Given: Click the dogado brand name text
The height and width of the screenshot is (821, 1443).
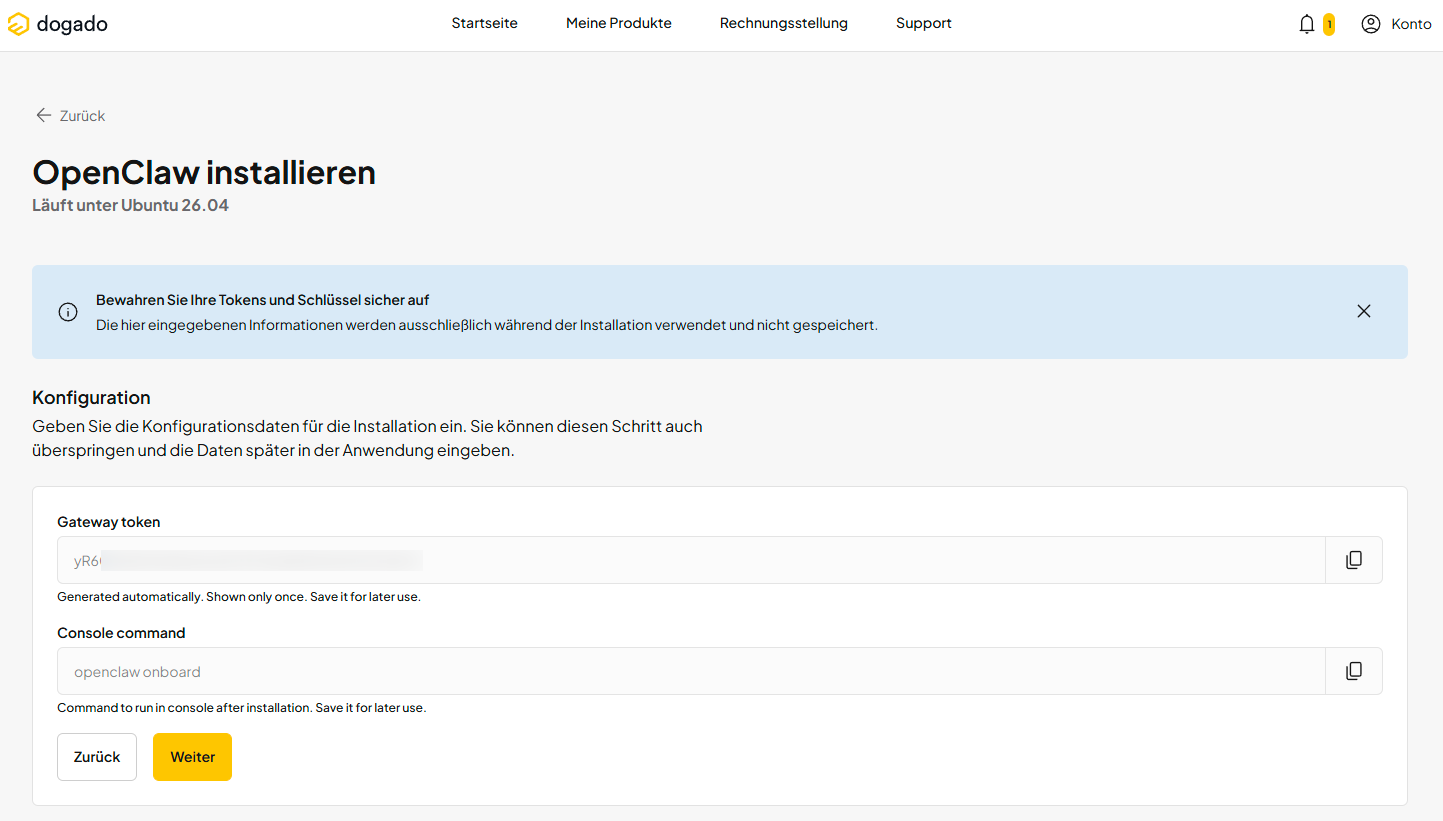Looking at the screenshot, I should click(x=72, y=24).
